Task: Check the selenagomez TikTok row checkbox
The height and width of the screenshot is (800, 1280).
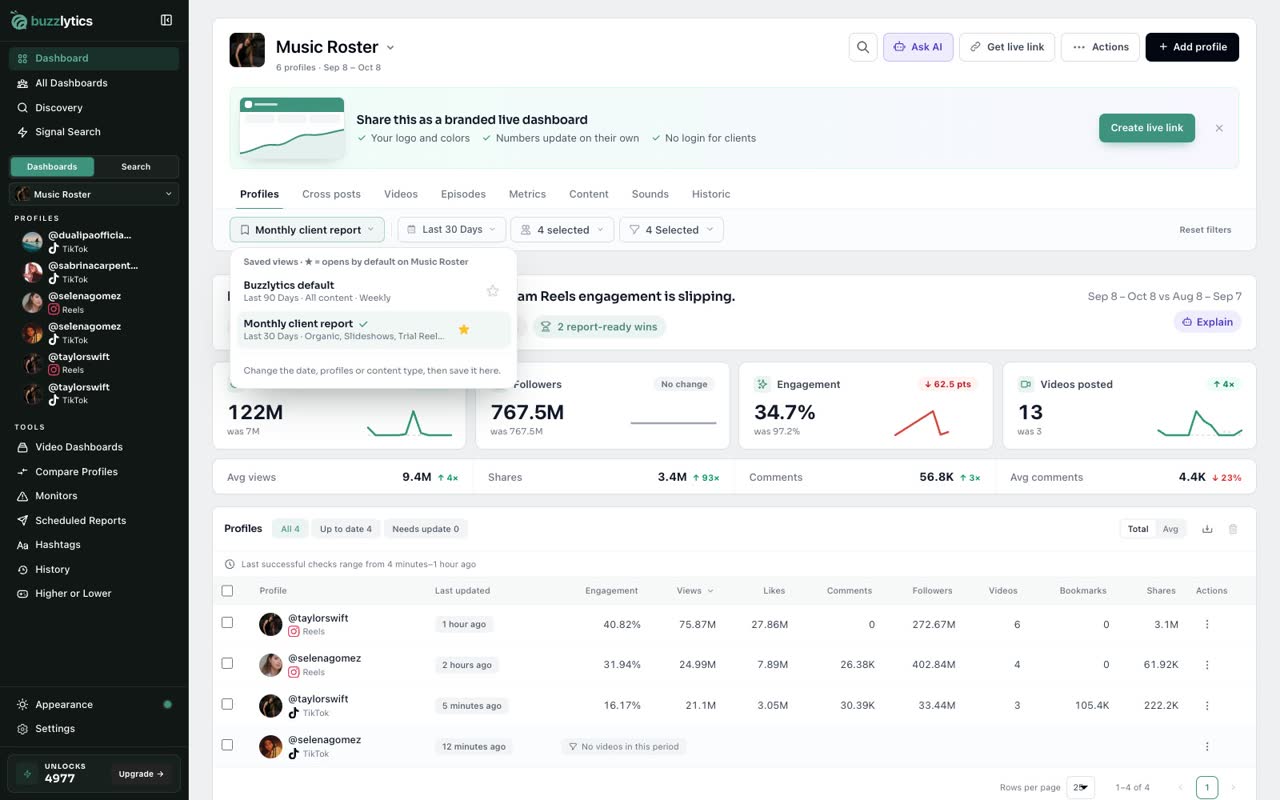Action: coord(227,745)
